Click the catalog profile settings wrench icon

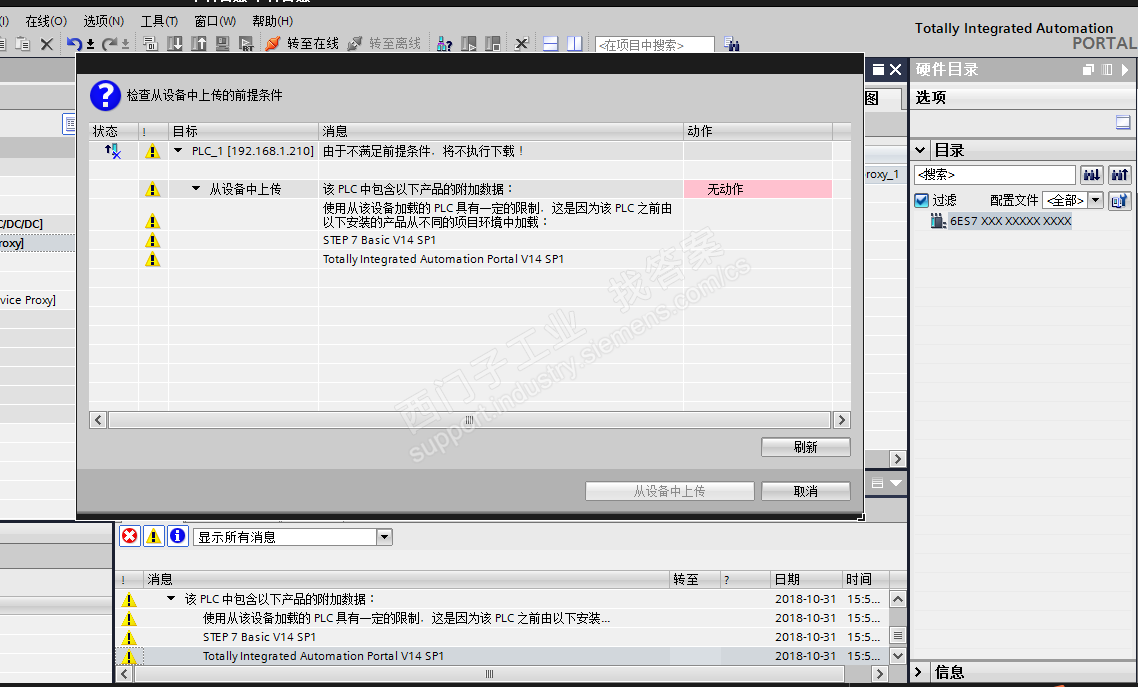1120,200
